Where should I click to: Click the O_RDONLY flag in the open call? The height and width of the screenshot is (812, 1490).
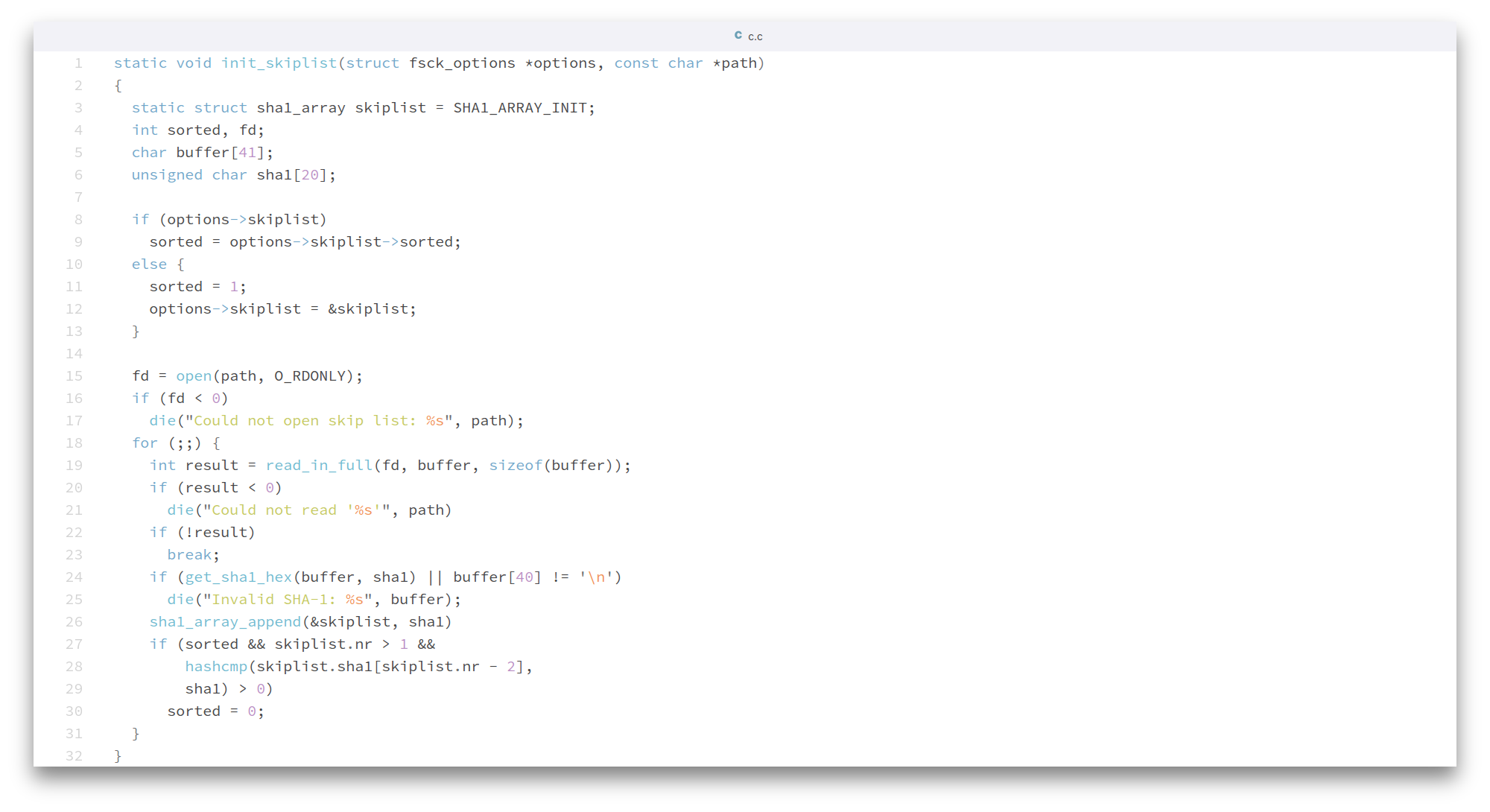(309, 376)
